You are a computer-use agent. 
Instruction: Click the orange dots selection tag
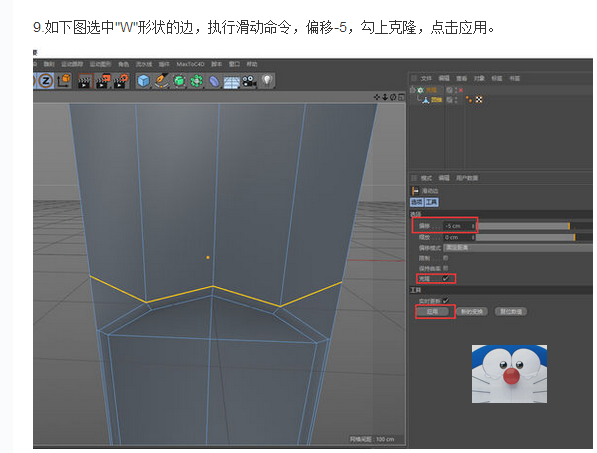click(469, 99)
